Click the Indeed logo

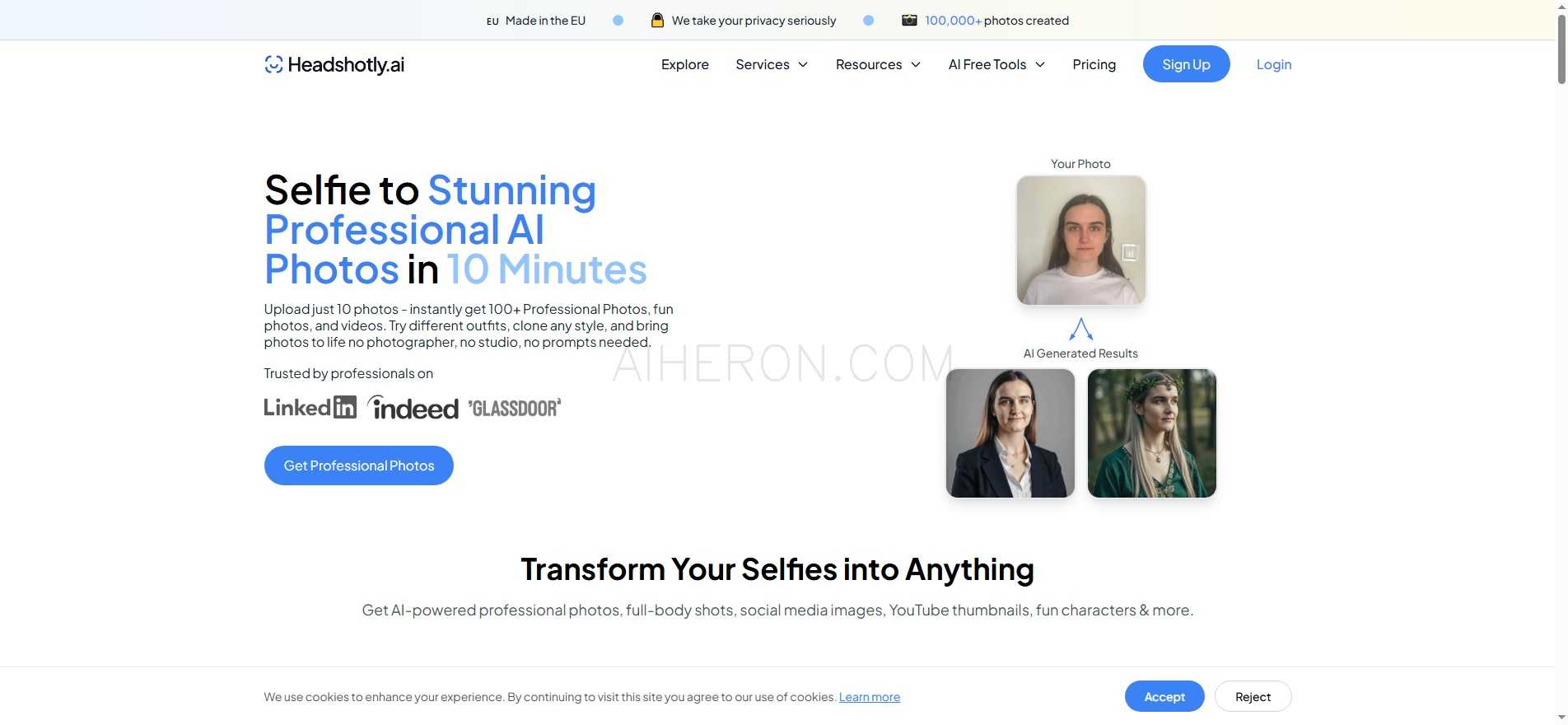[x=413, y=407]
